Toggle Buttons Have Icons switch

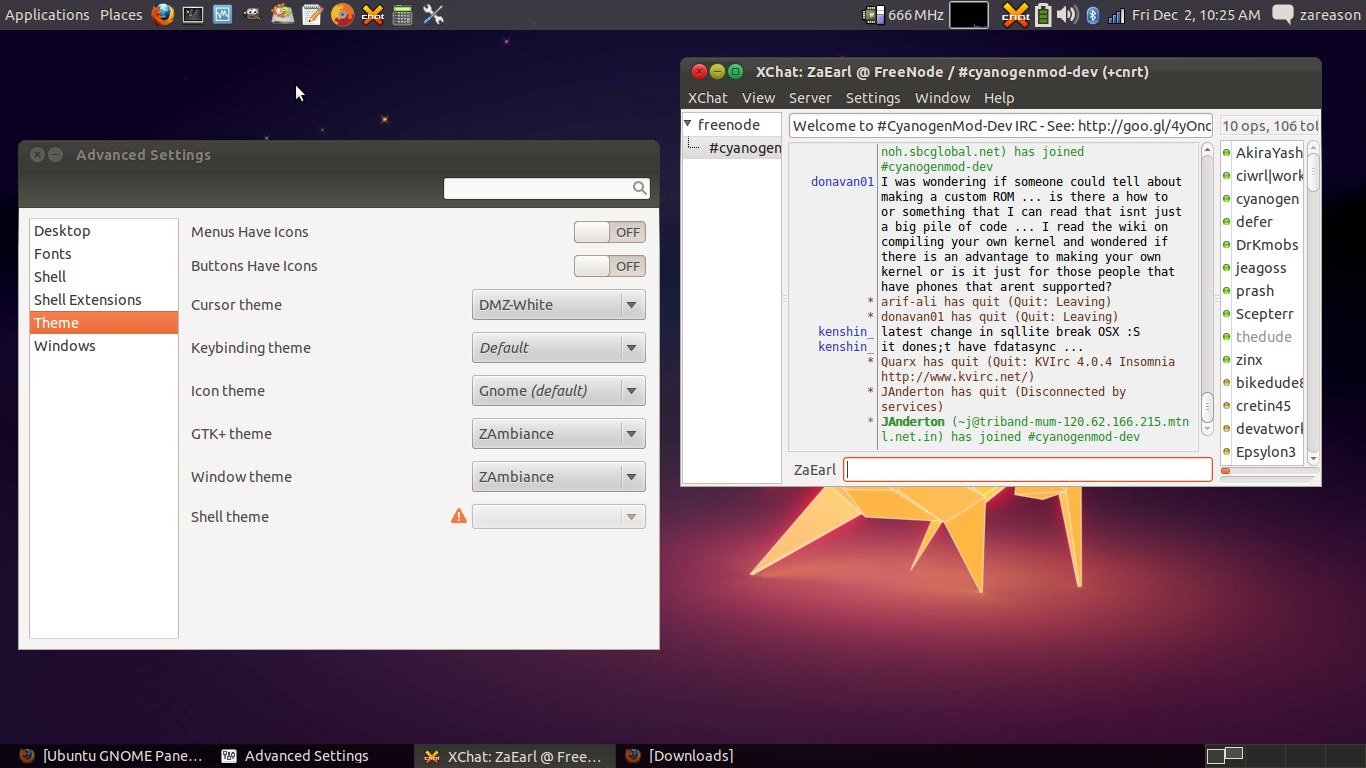[610, 266]
